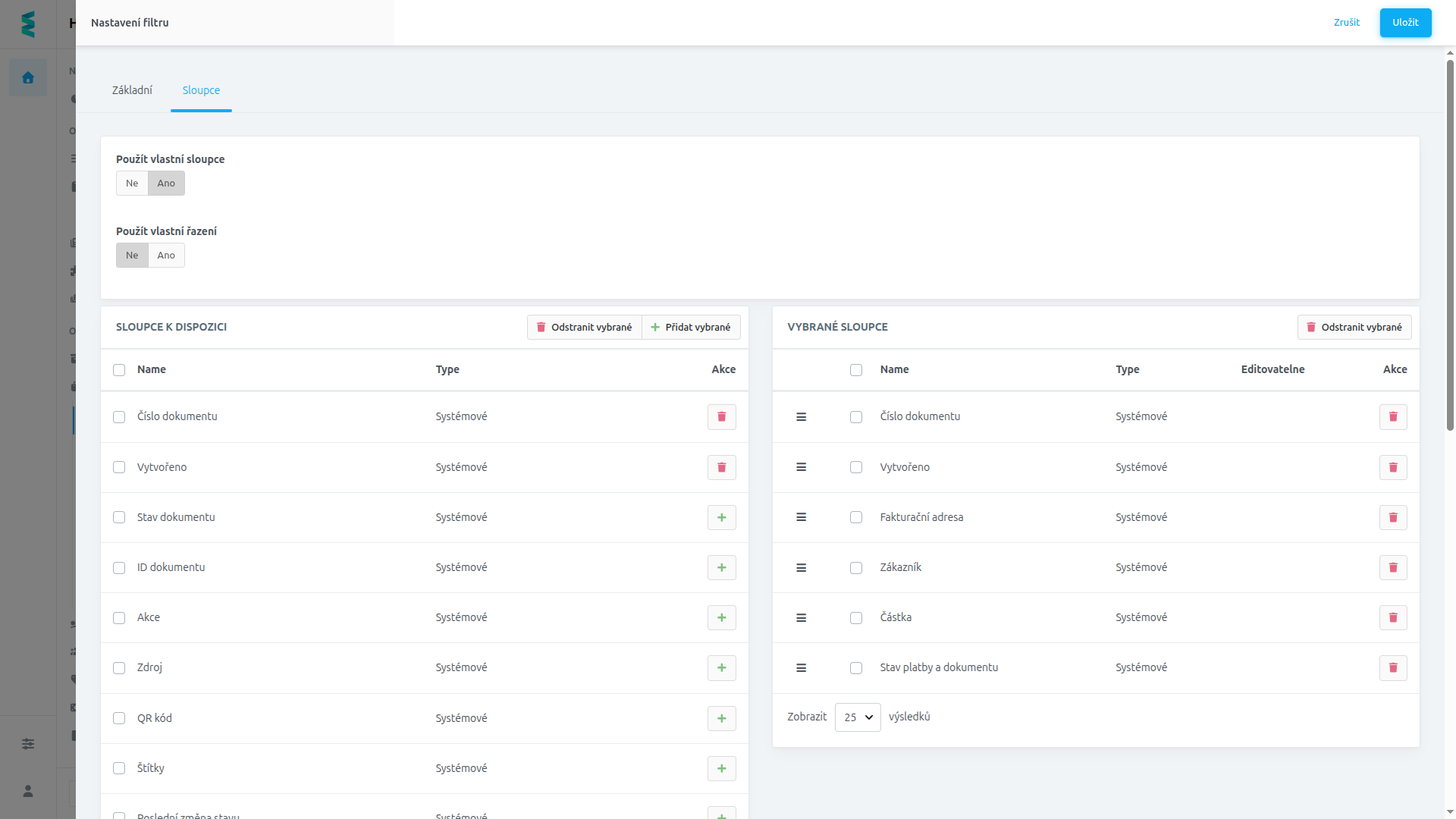This screenshot has width=1456, height=819.
Task: Click the page vertical scrollbar
Action: (1450, 243)
